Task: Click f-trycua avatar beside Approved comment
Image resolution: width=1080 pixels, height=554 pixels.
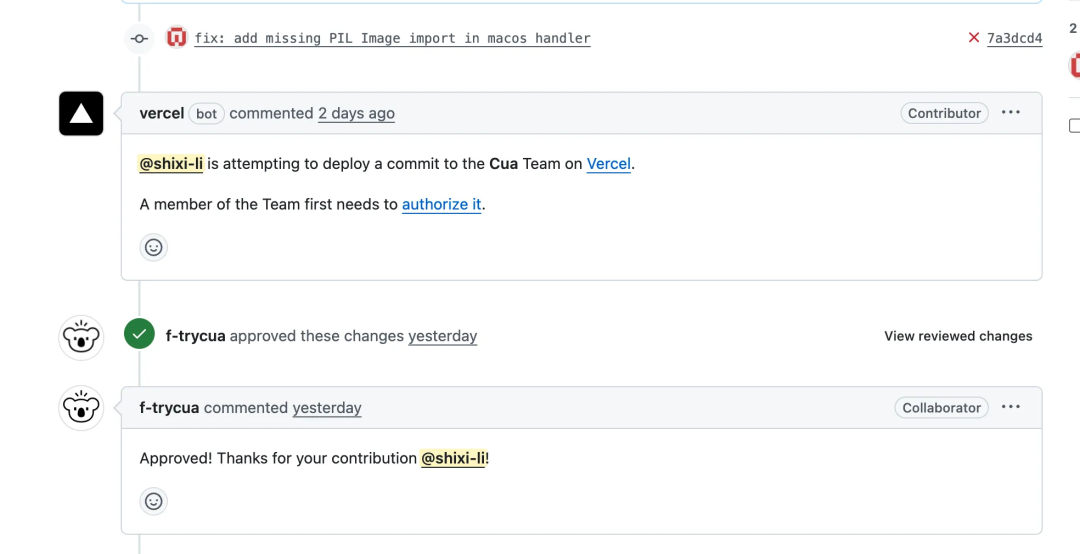Action: click(x=81, y=408)
